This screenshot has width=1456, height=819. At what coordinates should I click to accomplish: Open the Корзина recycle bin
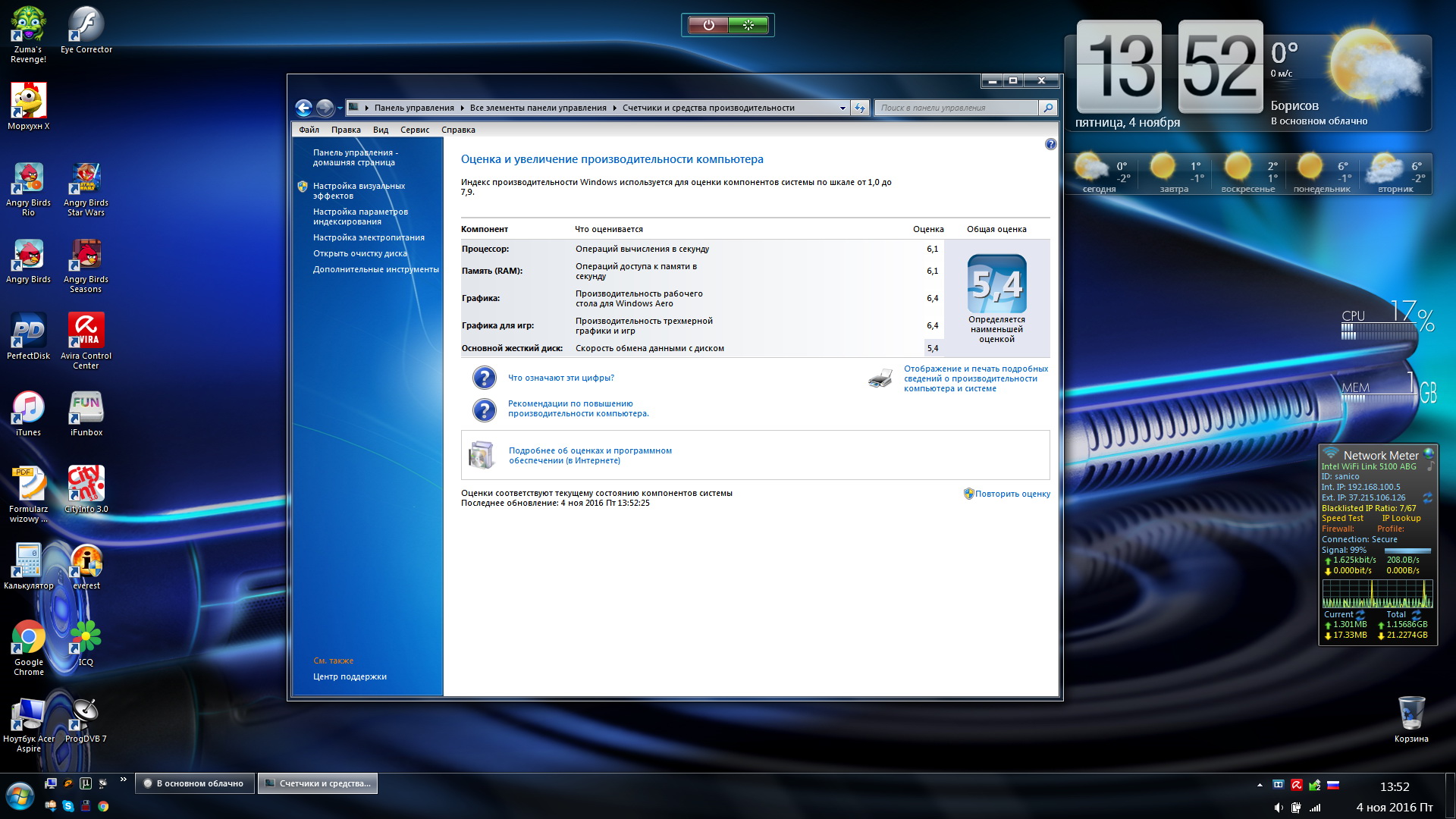pos(1410,714)
